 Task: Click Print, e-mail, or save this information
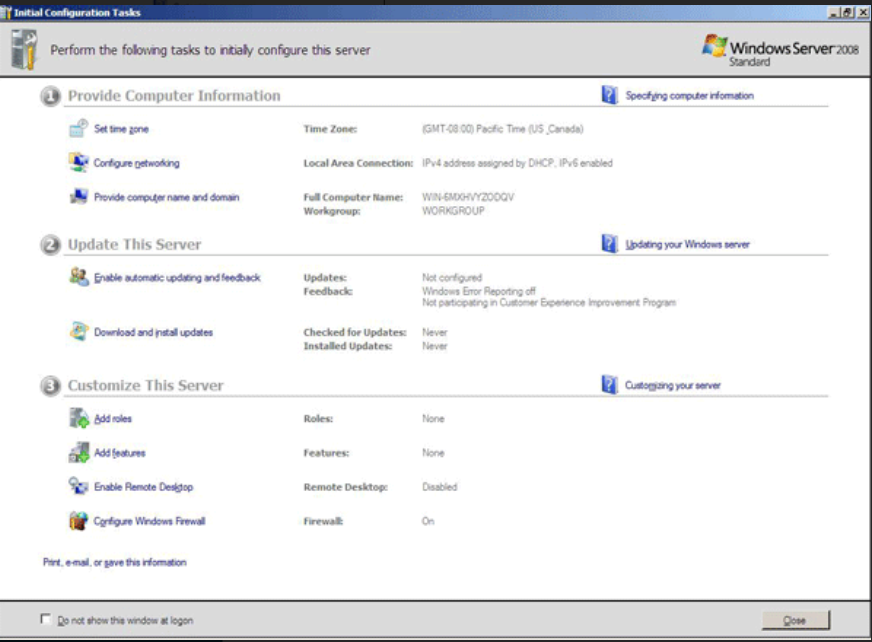115,562
